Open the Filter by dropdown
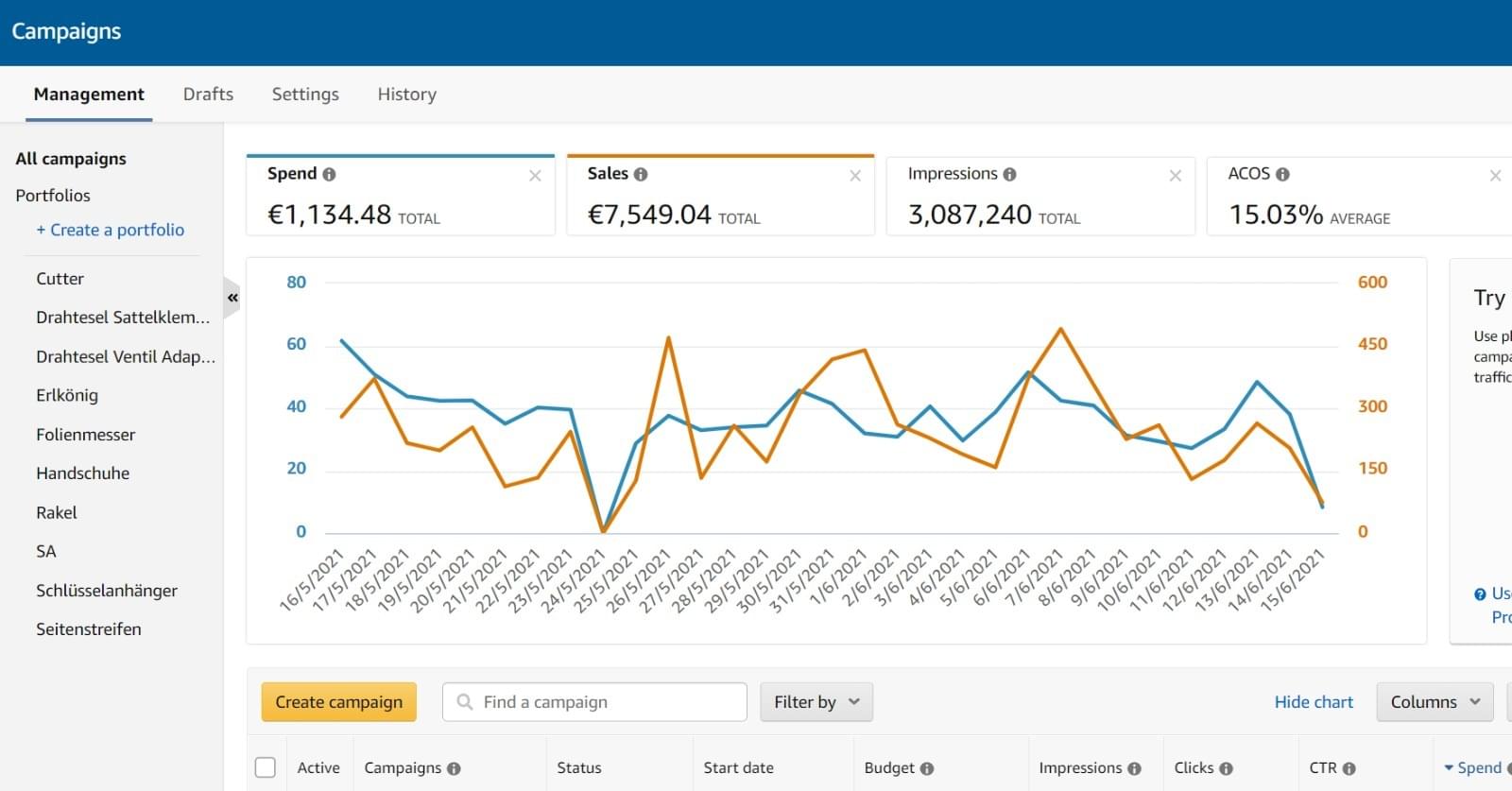1512x791 pixels. click(816, 702)
